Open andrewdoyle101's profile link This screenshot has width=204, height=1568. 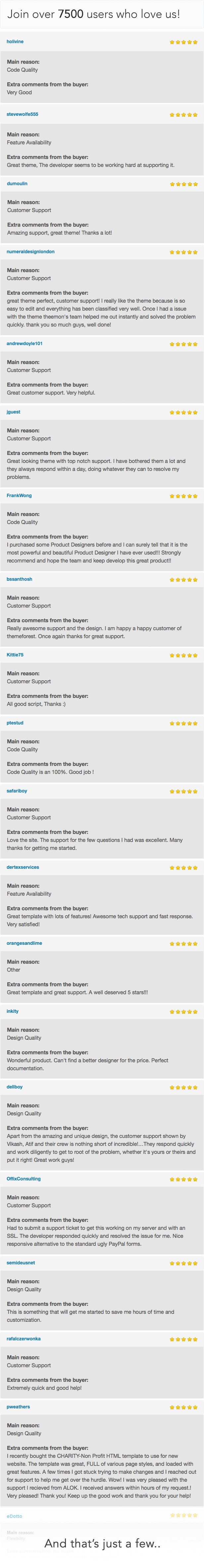point(24,343)
